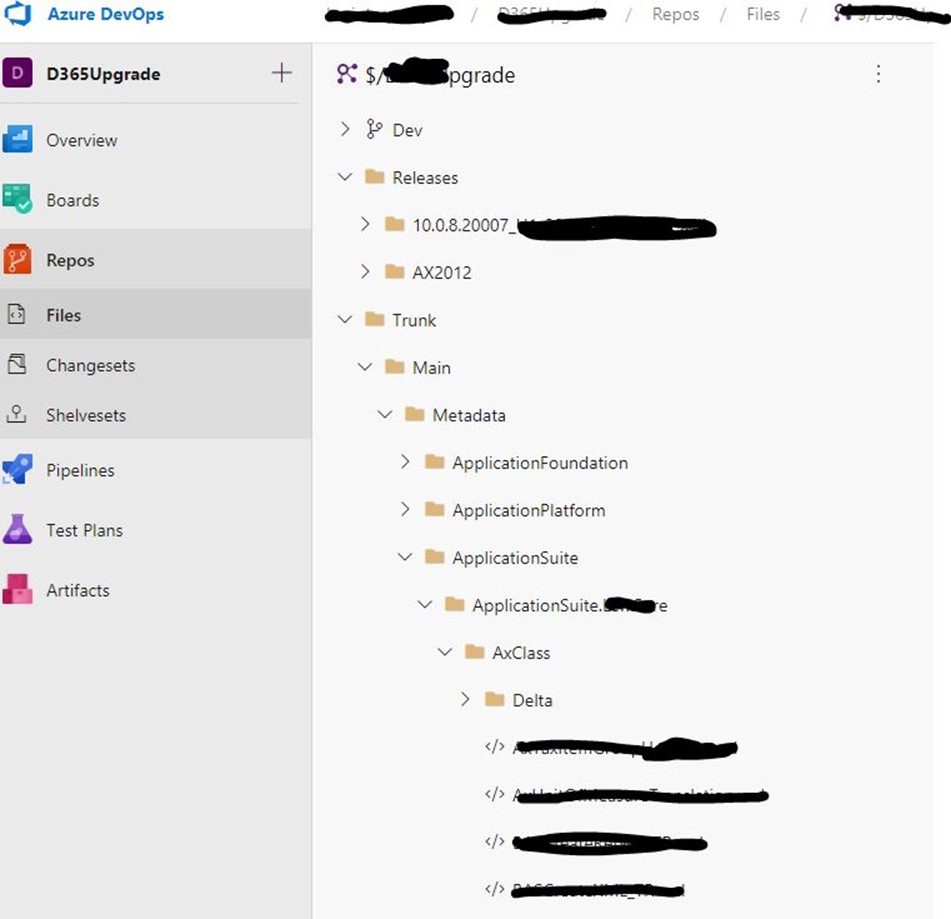
Task: Click Files in the breadcrumb
Action: [763, 14]
